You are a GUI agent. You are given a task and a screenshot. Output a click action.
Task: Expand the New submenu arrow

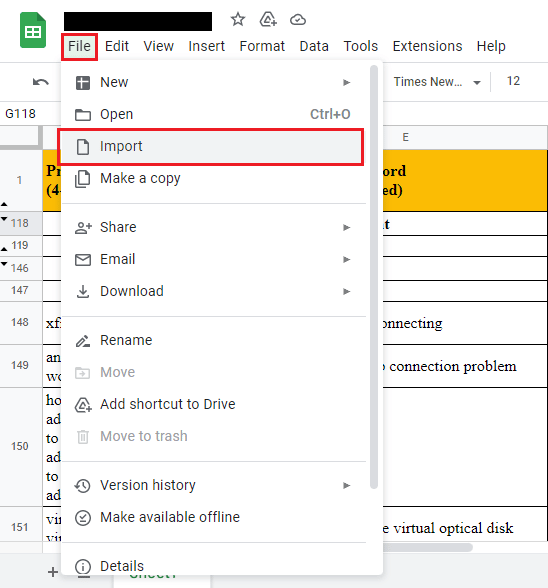point(347,82)
